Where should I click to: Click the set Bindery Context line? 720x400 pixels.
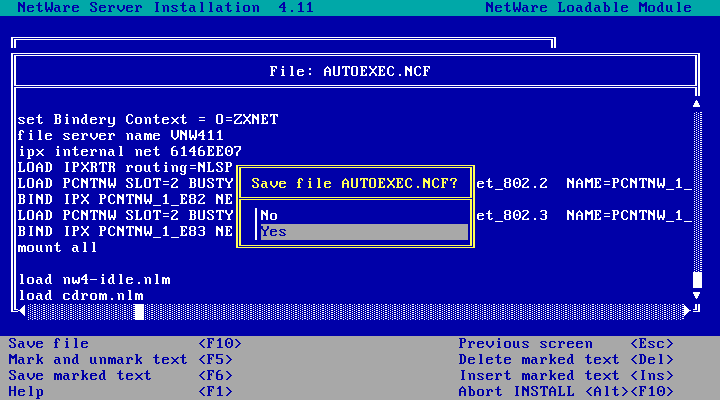(x=148, y=119)
